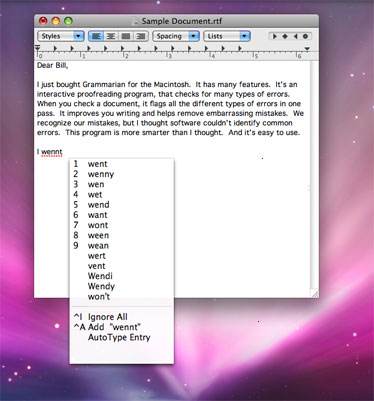Screen dimensions: 374x401
Task: Click the decimal tab stop circle icon
Action: 305,36
